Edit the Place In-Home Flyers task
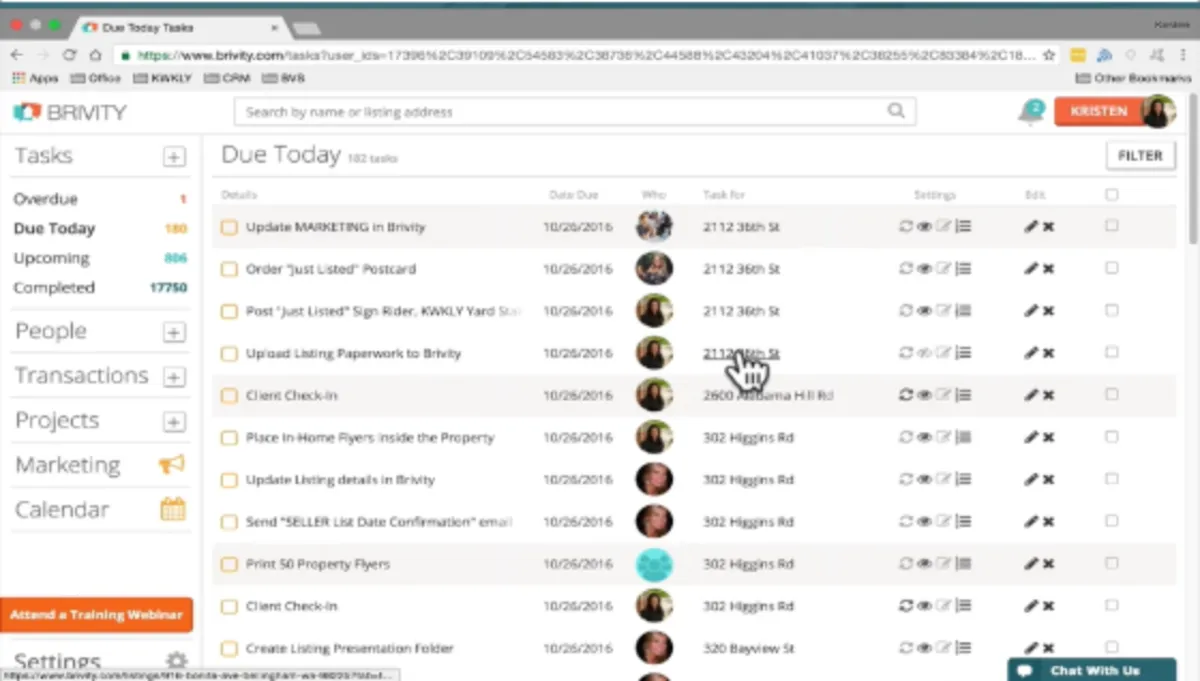The height and width of the screenshot is (681, 1200). point(1031,437)
